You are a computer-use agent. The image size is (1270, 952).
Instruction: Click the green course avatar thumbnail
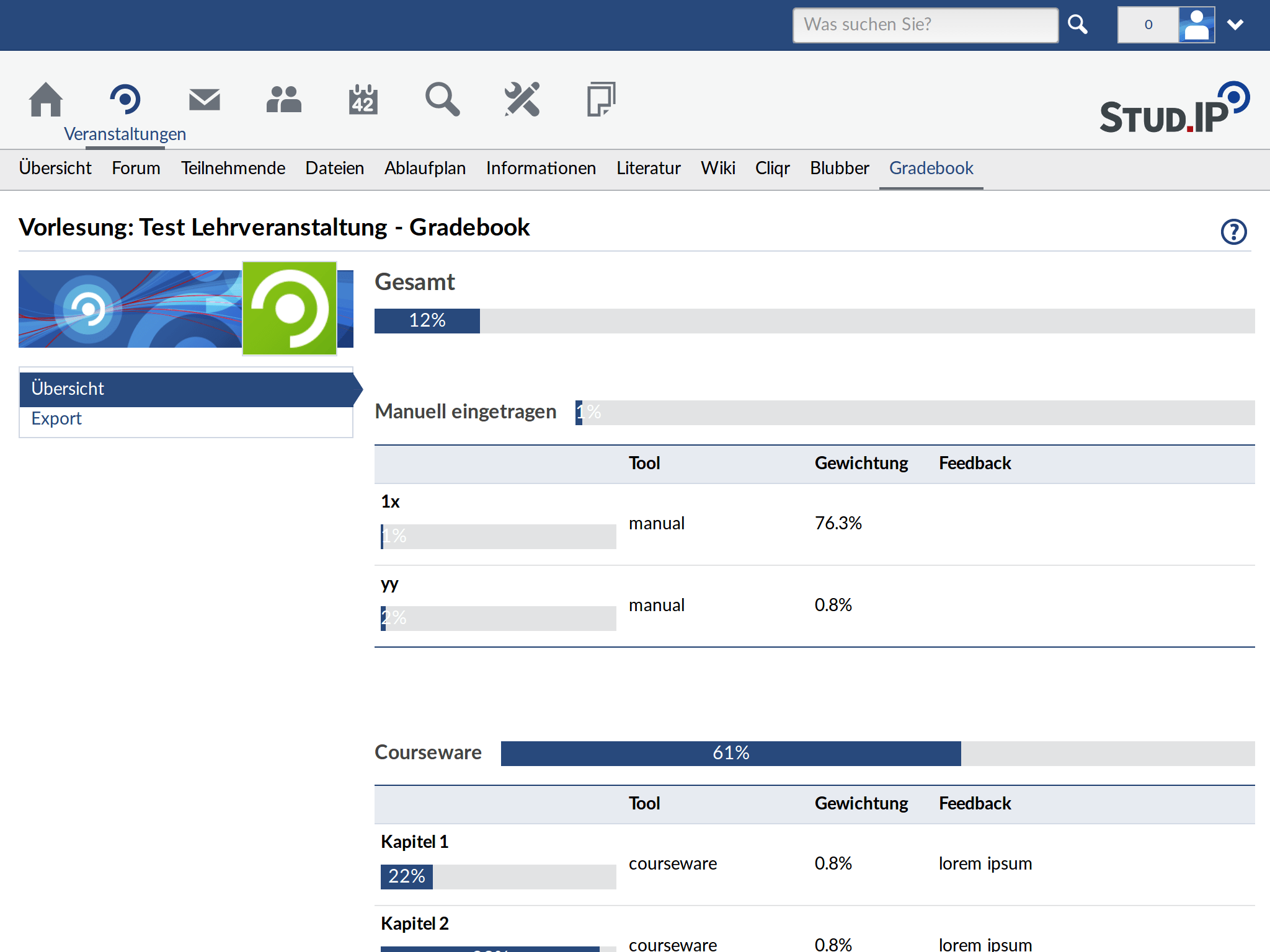290,308
